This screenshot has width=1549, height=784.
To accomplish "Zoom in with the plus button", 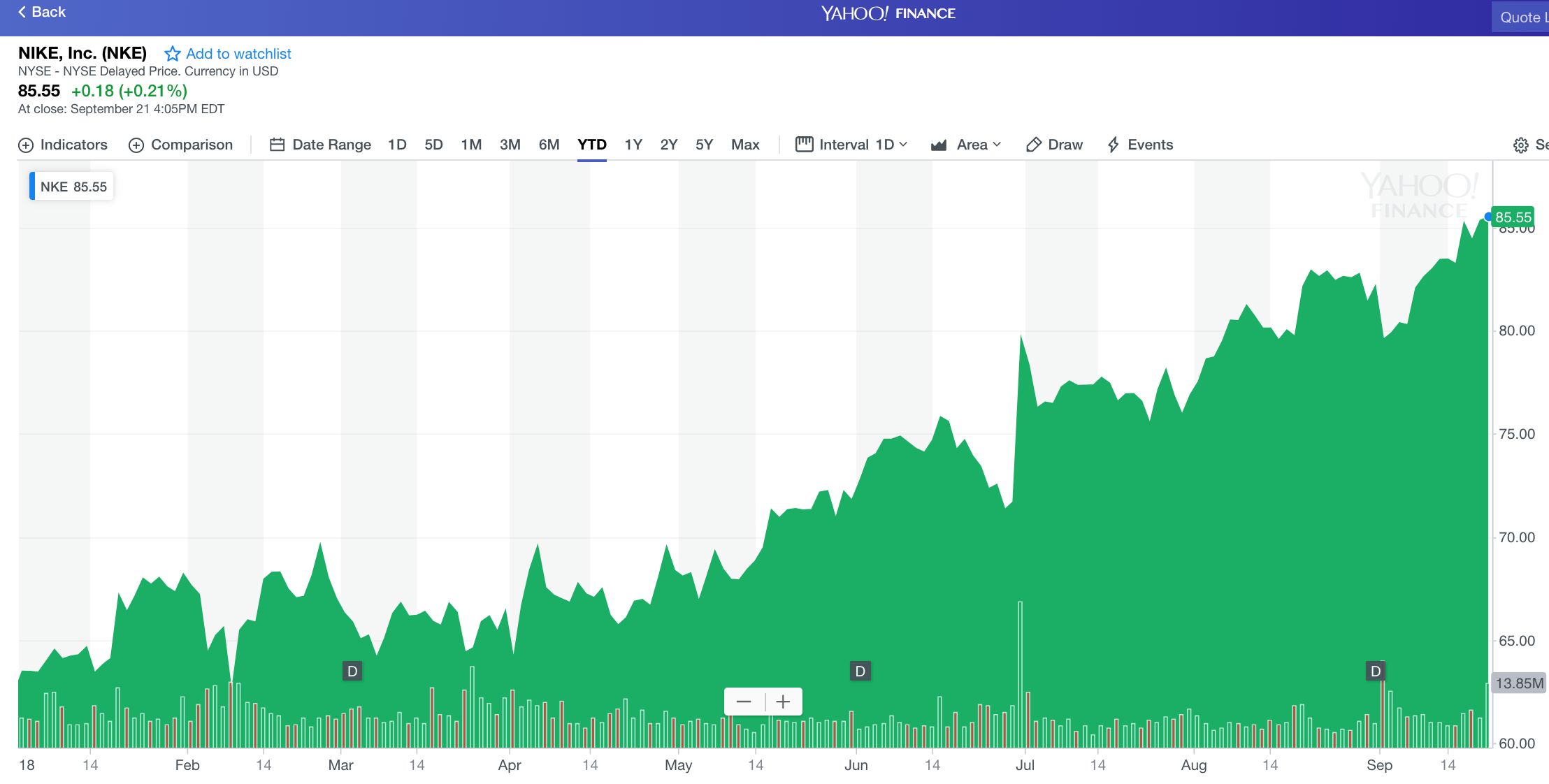I will [x=783, y=702].
